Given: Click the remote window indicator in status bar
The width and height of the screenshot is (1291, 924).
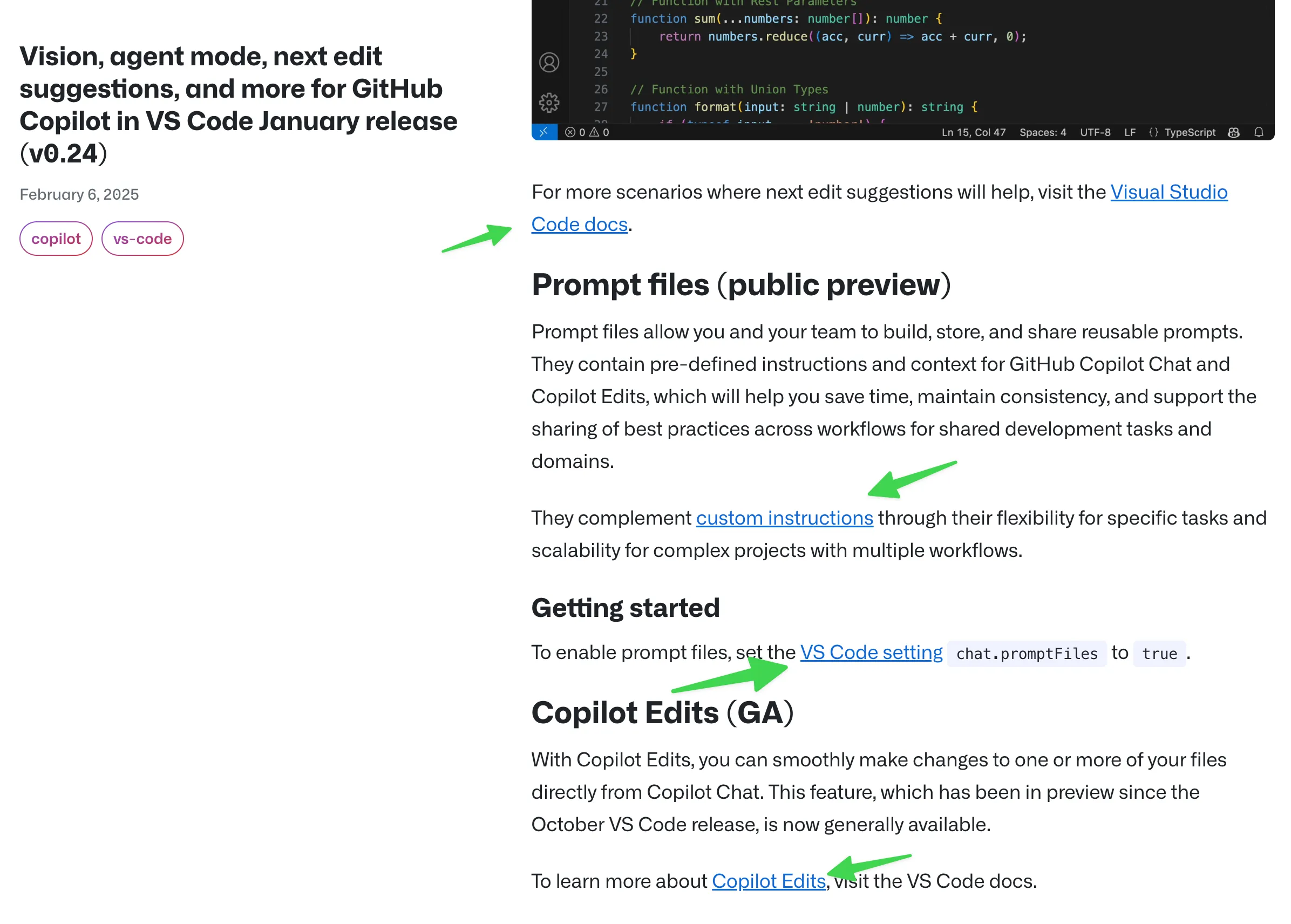Looking at the screenshot, I should coord(543,132).
